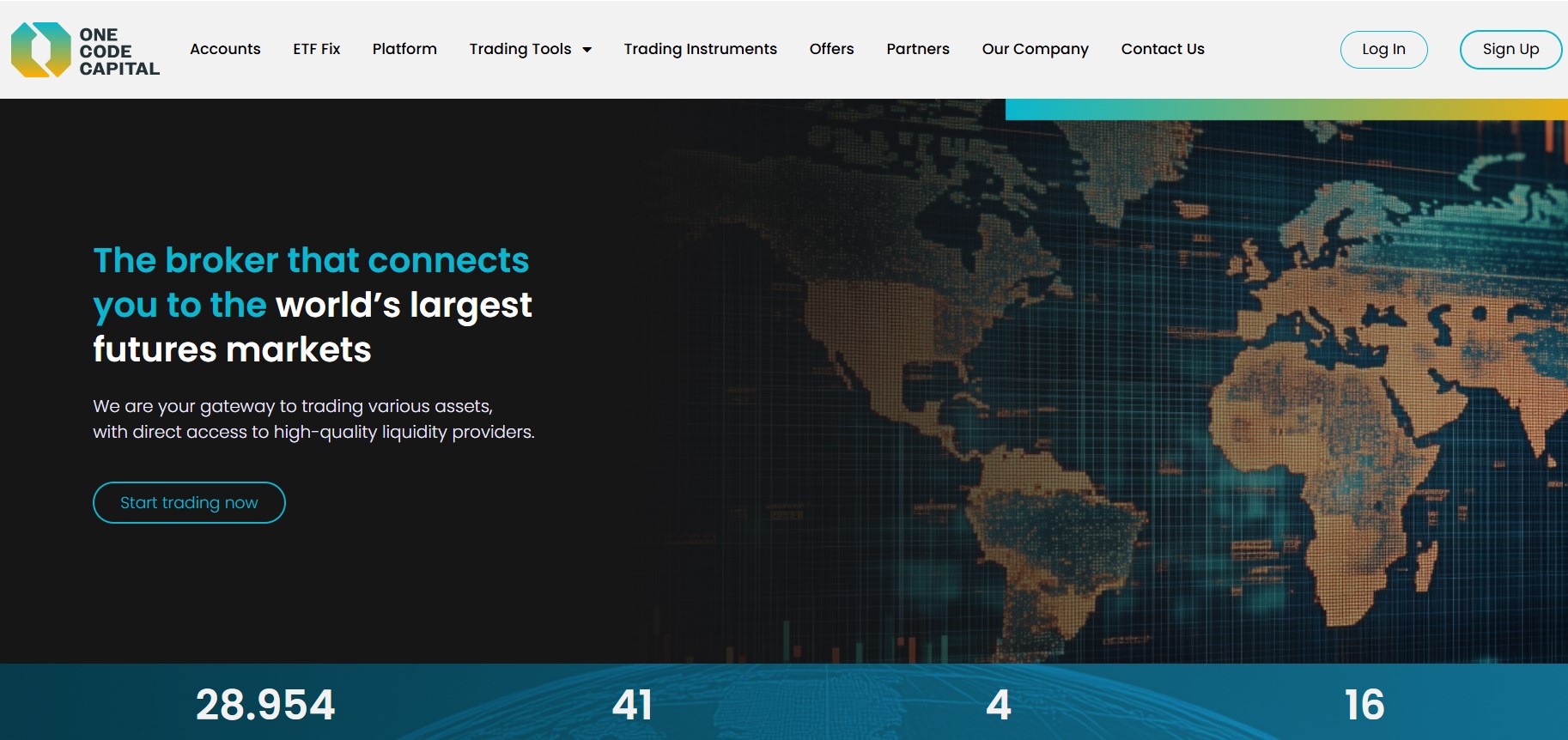Click the Log In button

1383,49
